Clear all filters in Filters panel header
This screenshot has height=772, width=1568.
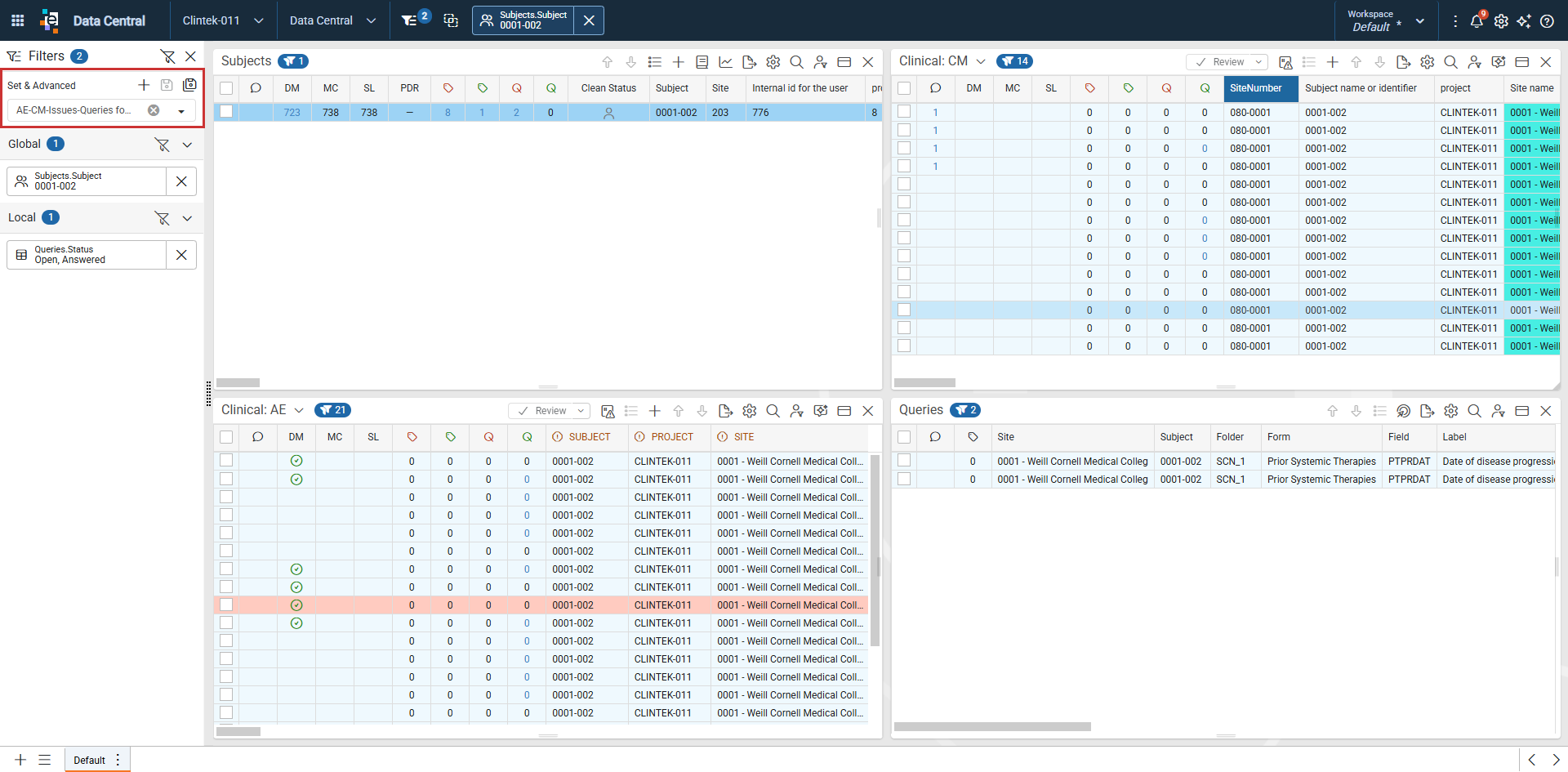click(x=167, y=56)
